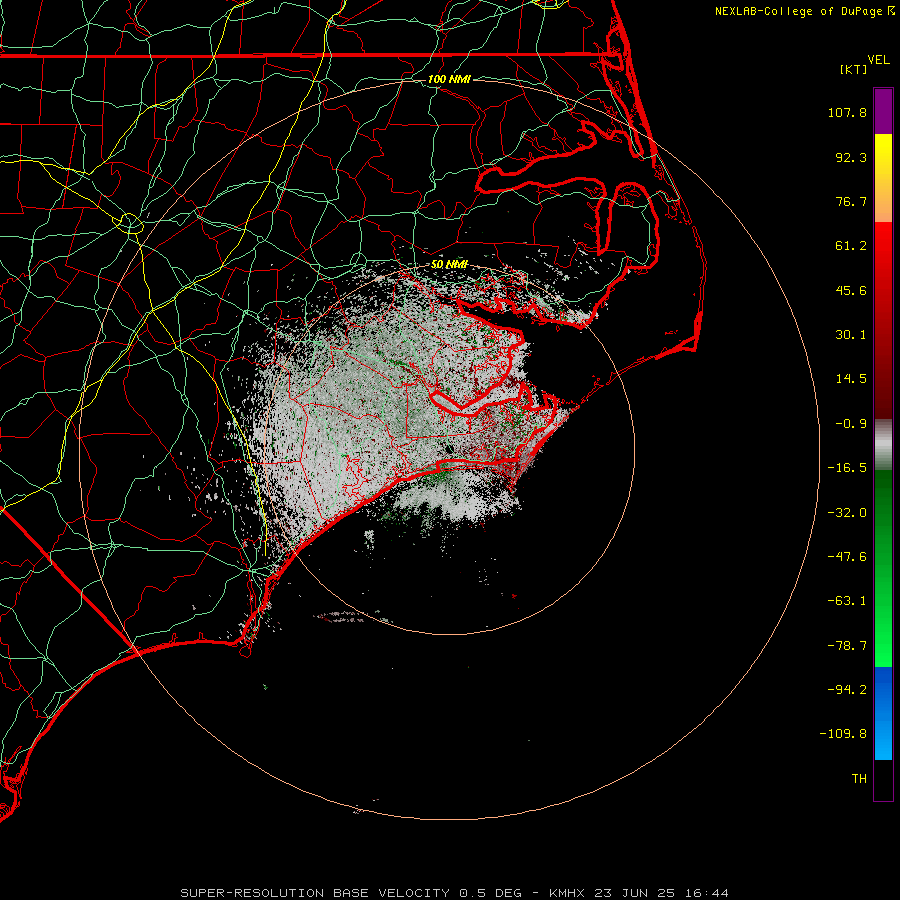
Task: Click the -63.1 velocity scale value
Action: tap(847, 601)
